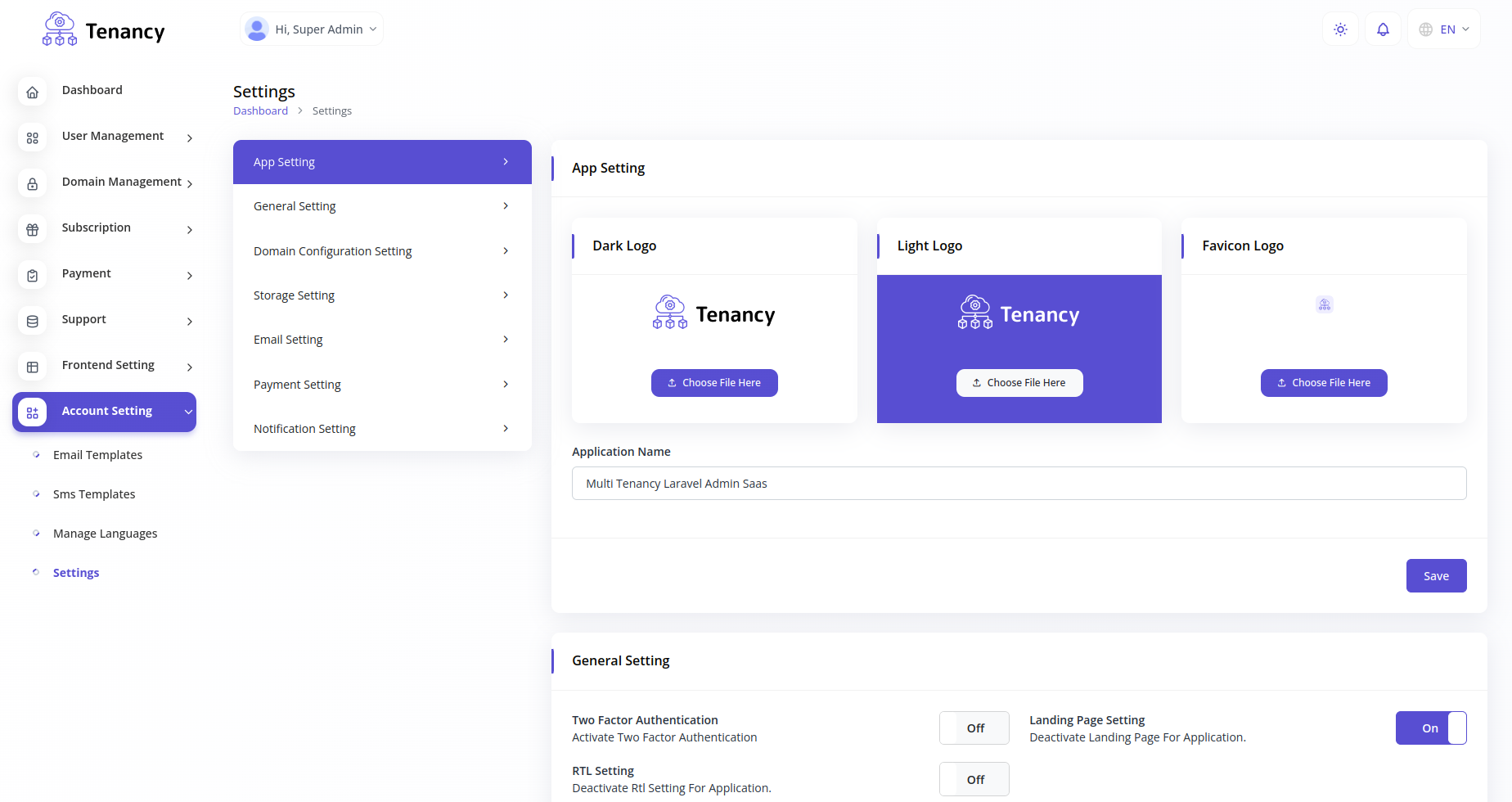1512x802 pixels.
Task: Expand Subscription submenu chevron
Action: (190, 230)
